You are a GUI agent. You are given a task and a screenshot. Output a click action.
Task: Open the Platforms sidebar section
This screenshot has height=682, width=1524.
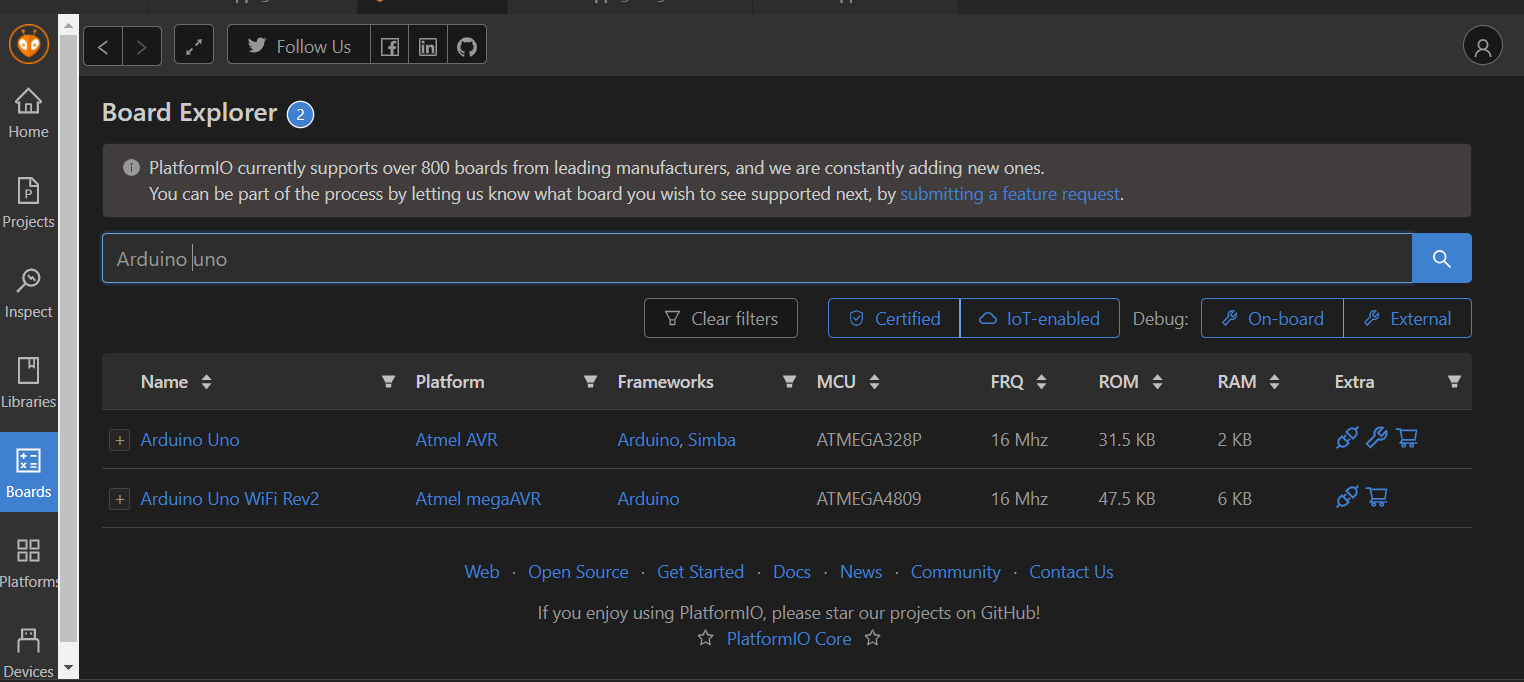pyautogui.click(x=29, y=564)
